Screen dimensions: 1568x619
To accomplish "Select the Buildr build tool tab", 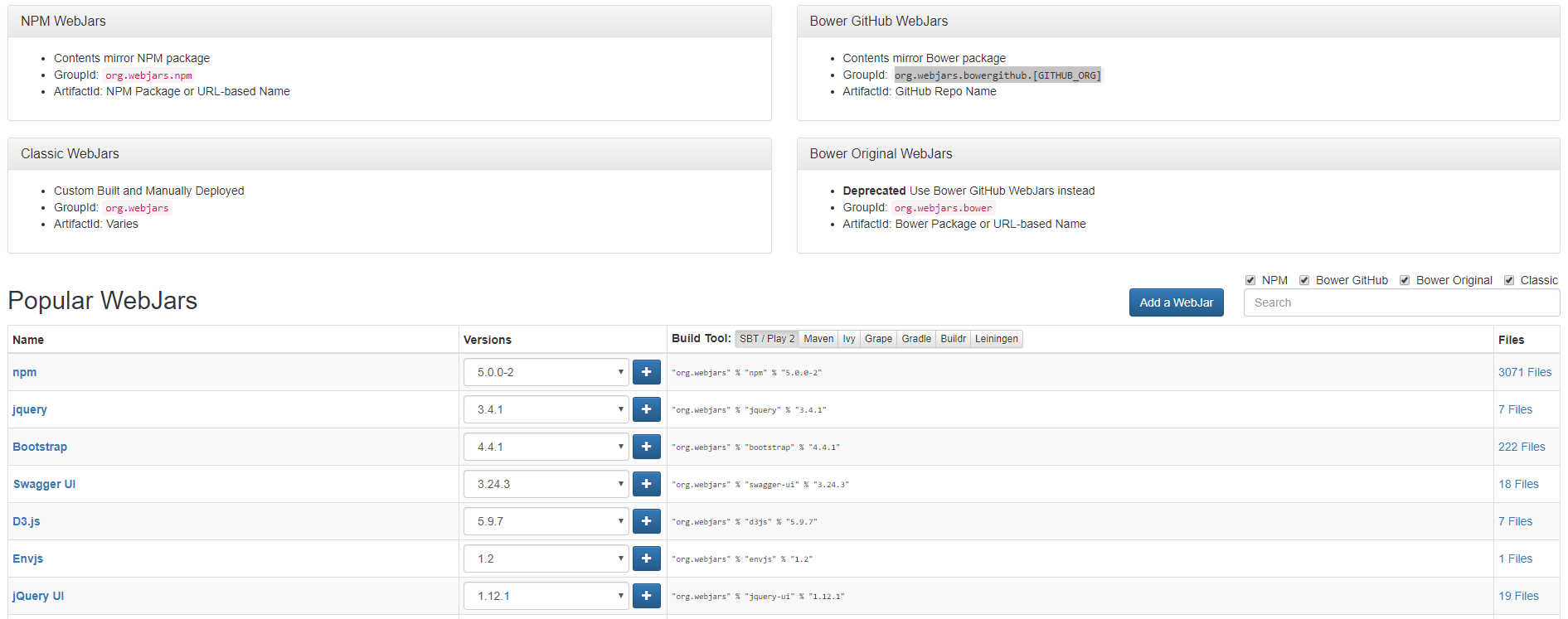I will click(953, 339).
